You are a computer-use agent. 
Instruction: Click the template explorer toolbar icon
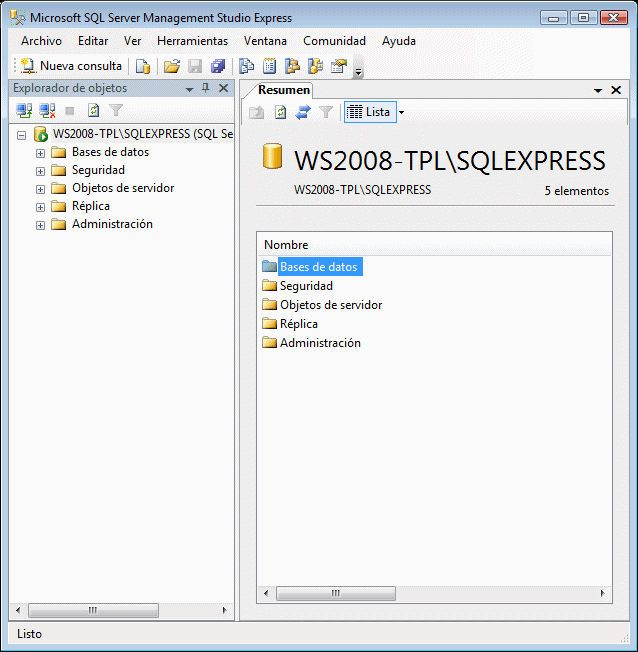315,66
